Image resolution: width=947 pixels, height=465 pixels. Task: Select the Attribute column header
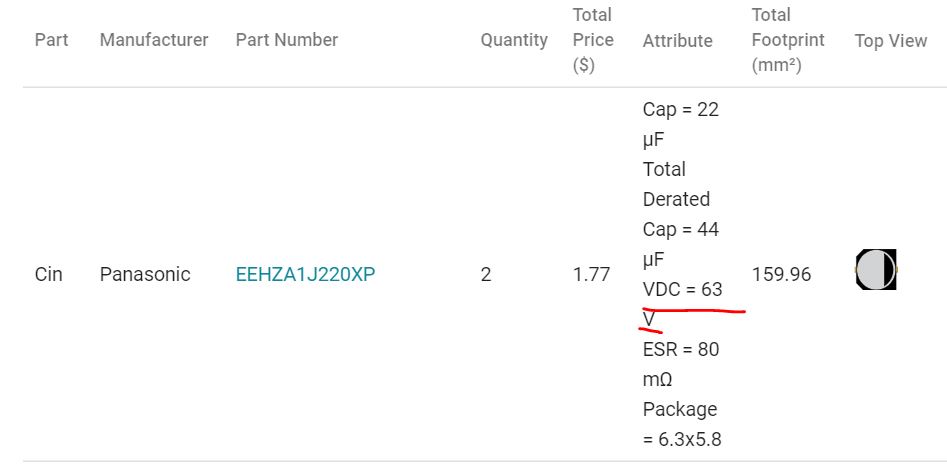pos(678,41)
